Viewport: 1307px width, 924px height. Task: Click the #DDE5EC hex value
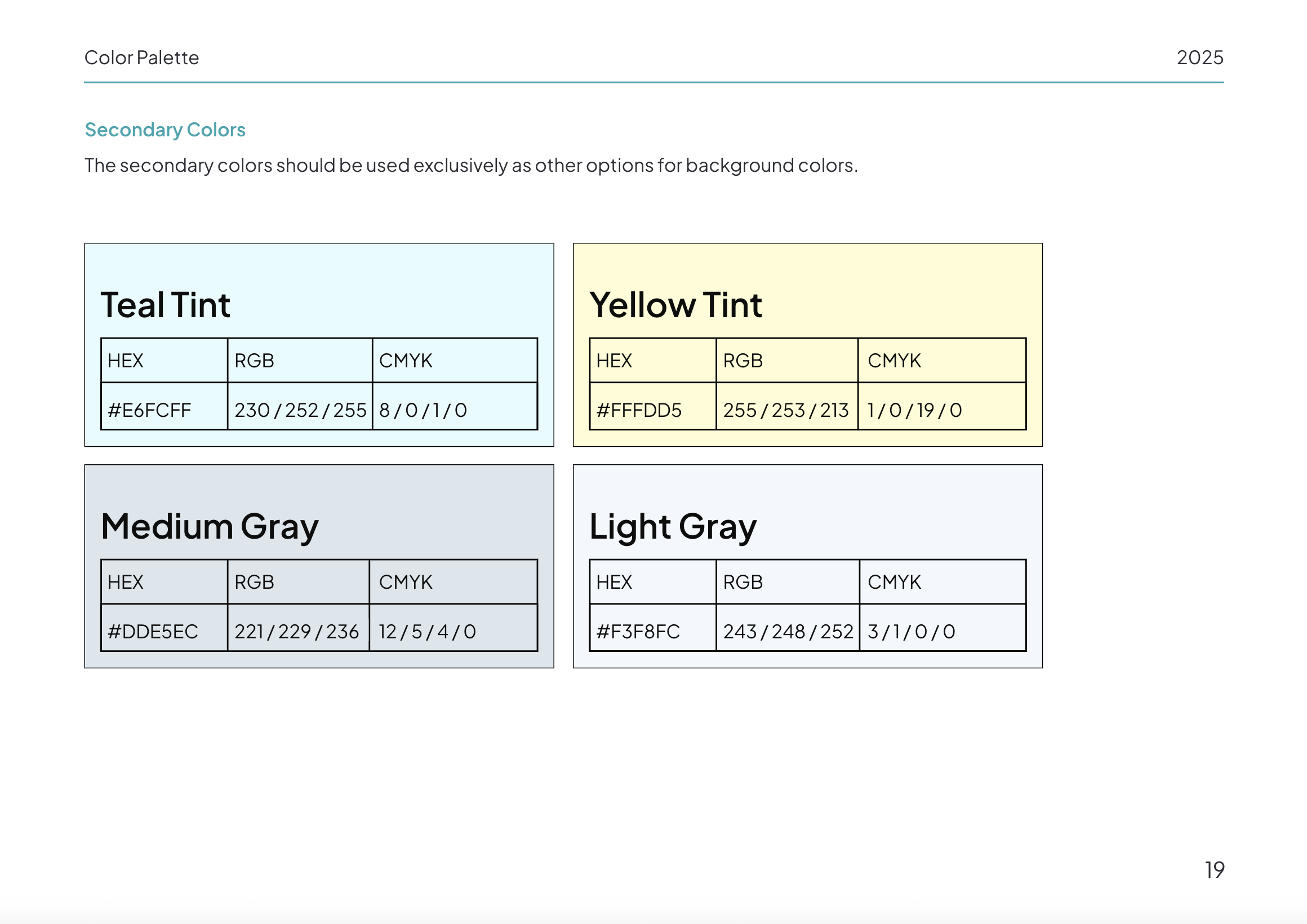153,632
